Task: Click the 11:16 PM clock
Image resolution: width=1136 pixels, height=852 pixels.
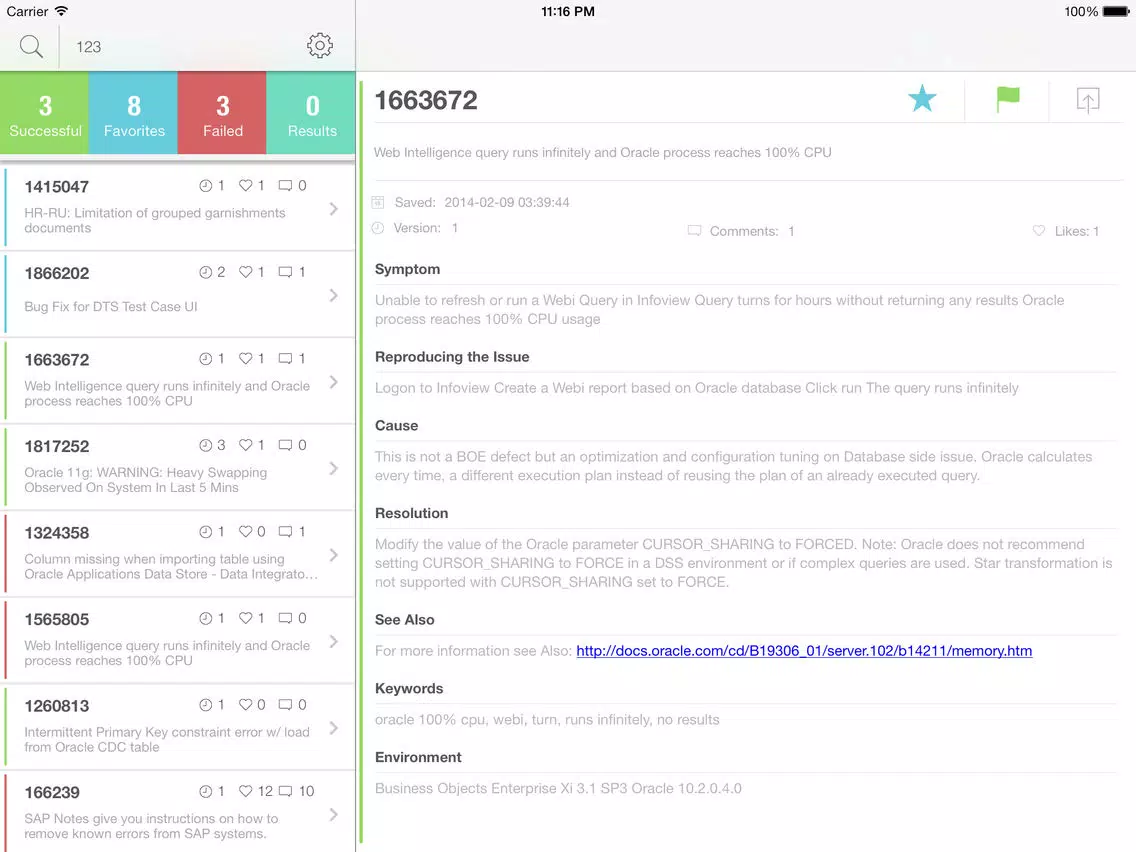Action: tap(568, 12)
